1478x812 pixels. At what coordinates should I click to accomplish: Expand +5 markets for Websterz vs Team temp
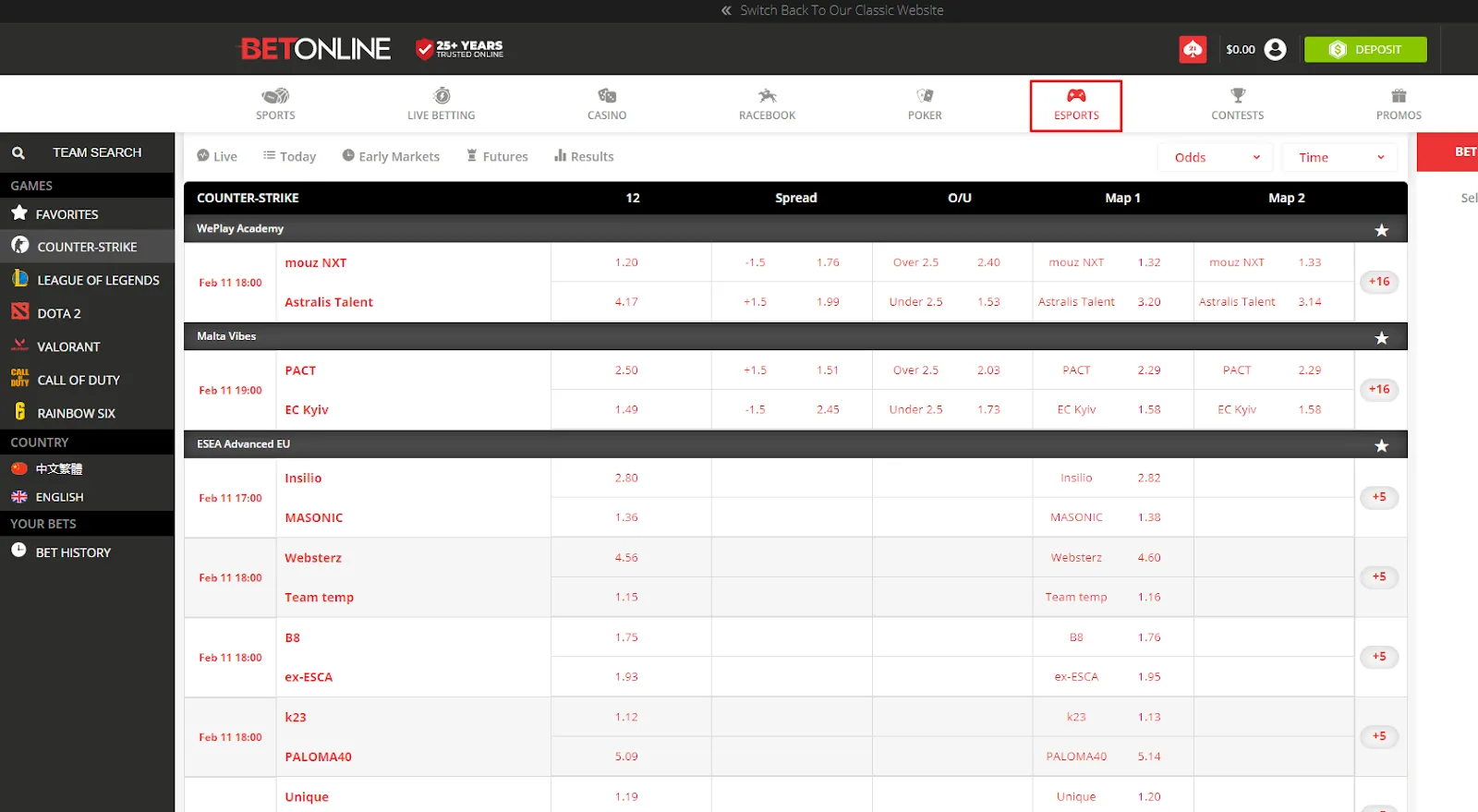[x=1379, y=576]
